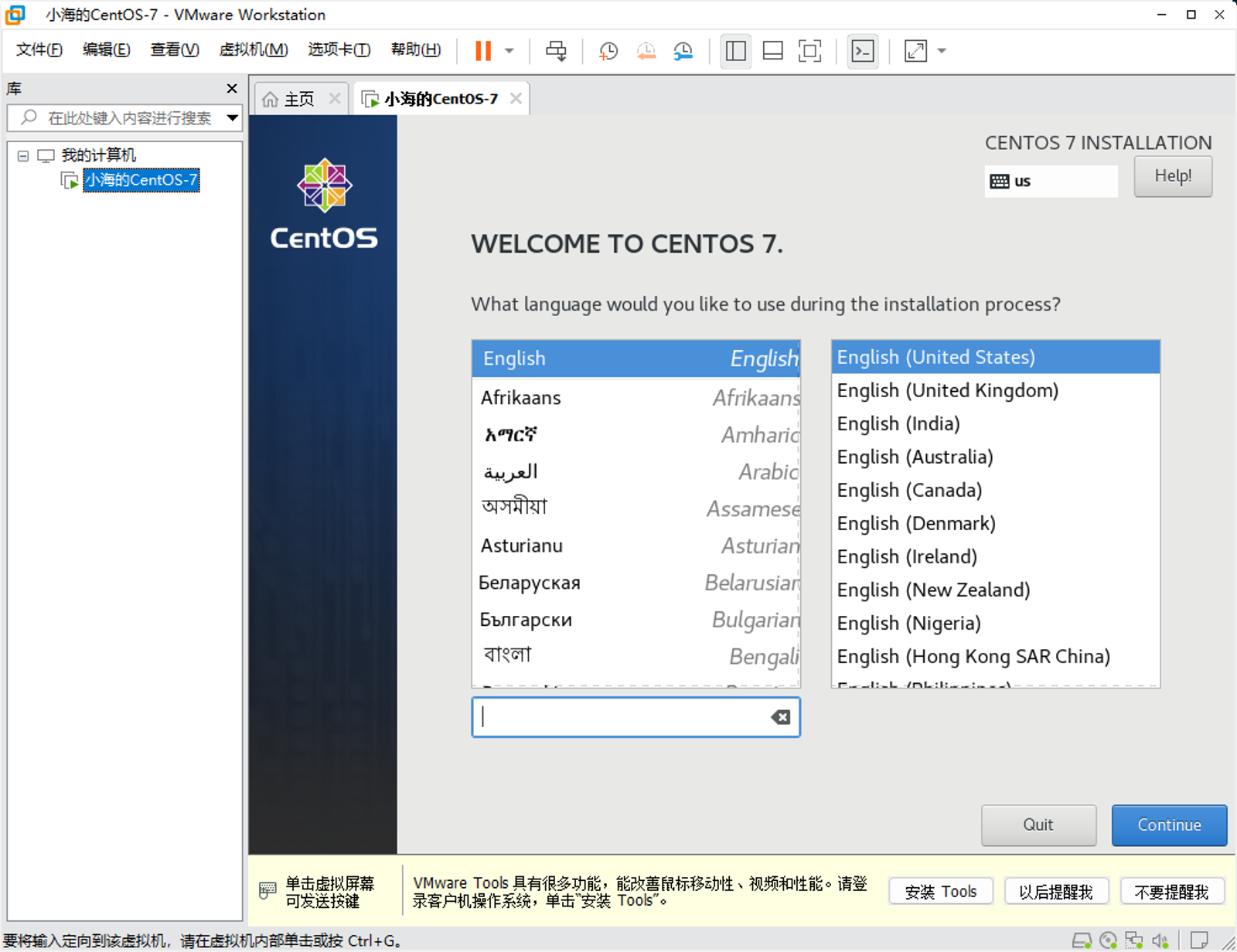Choose English (India) locale
The height and width of the screenshot is (952, 1237).
pyautogui.click(x=996, y=423)
